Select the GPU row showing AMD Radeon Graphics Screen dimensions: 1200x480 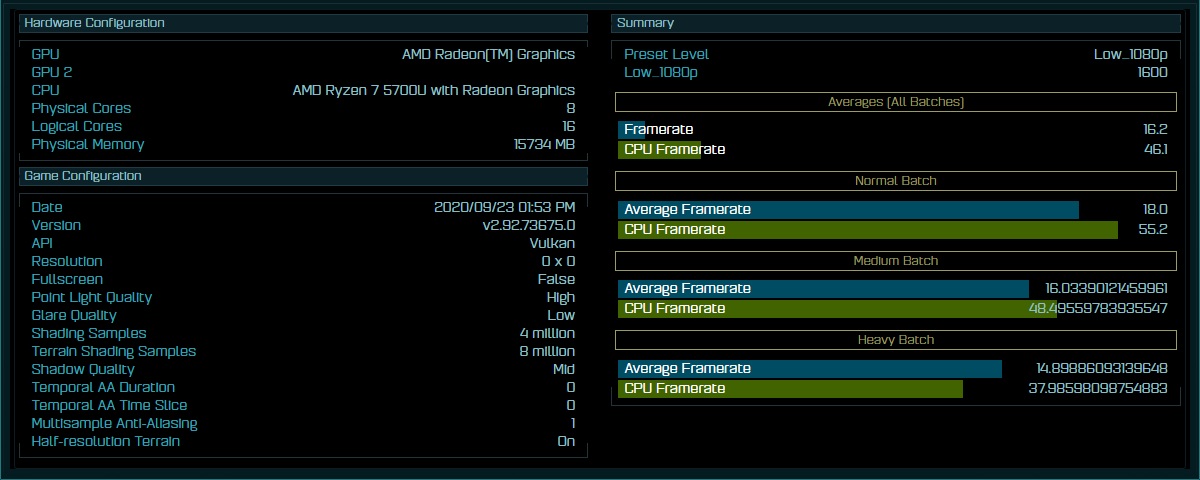pyautogui.click(x=303, y=54)
